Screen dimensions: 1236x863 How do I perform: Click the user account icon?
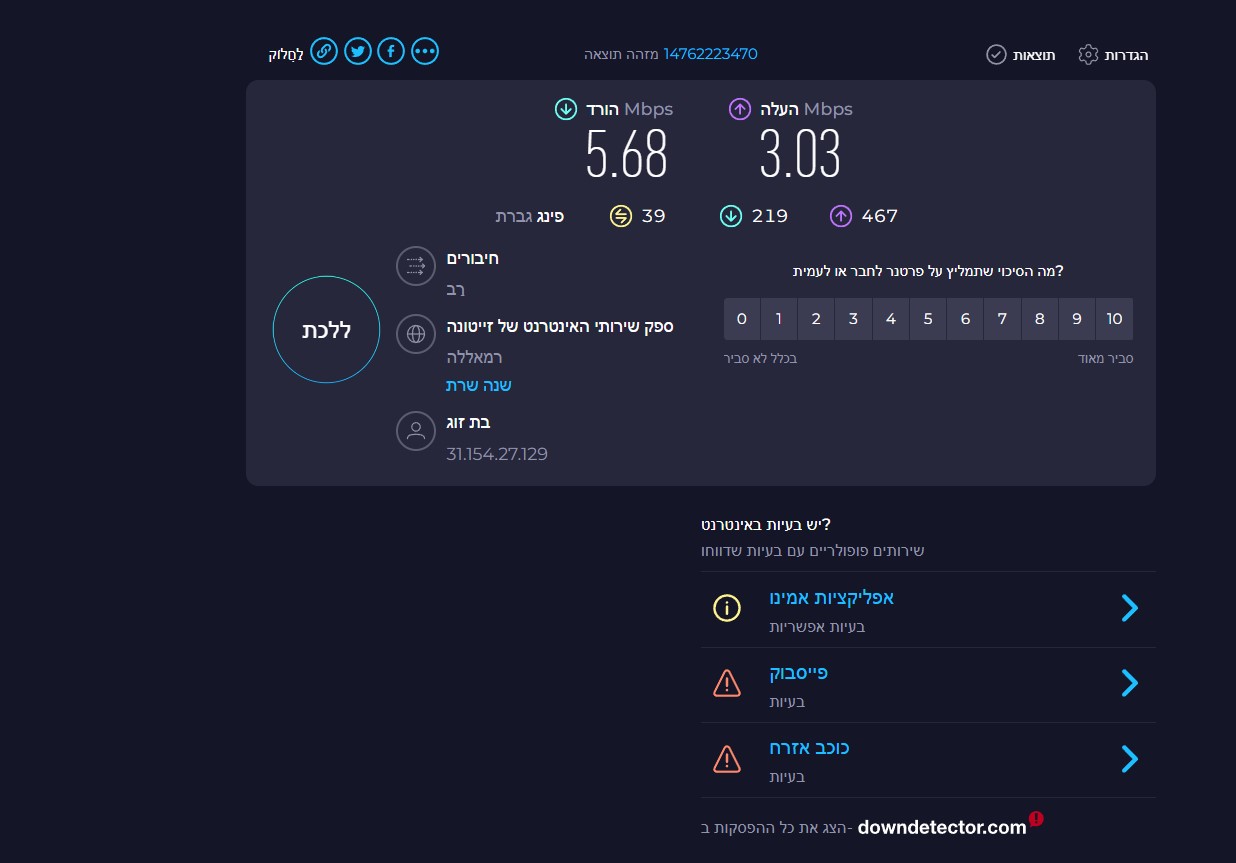point(416,432)
